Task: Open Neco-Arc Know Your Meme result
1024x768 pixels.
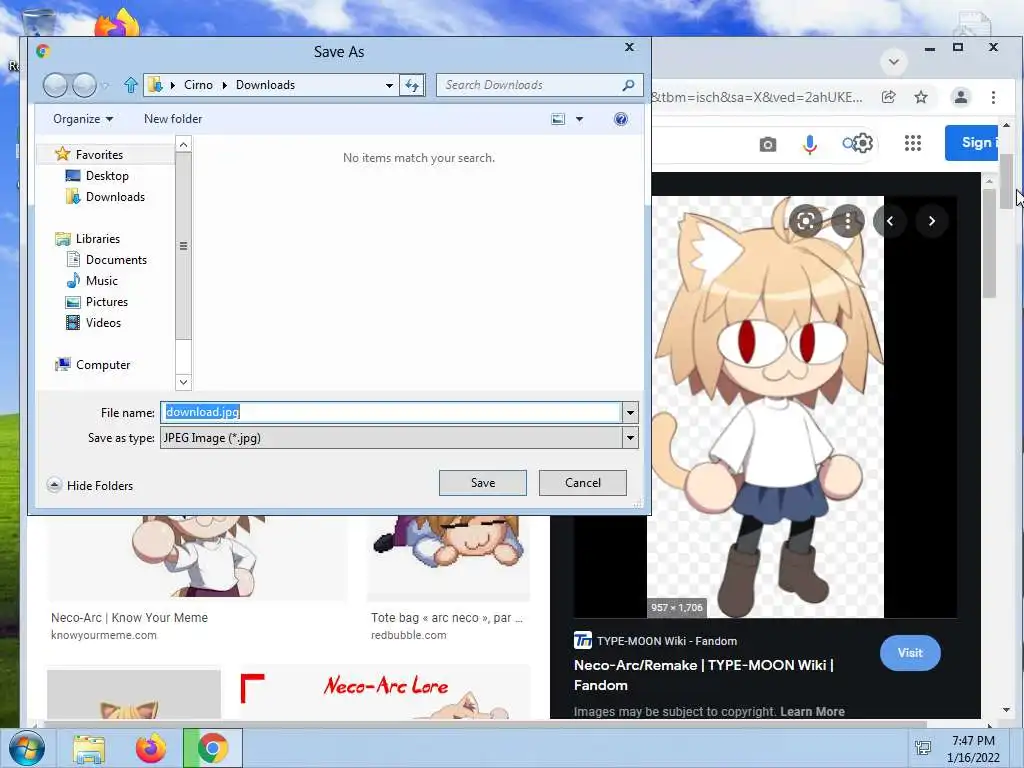Action: tap(129, 617)
